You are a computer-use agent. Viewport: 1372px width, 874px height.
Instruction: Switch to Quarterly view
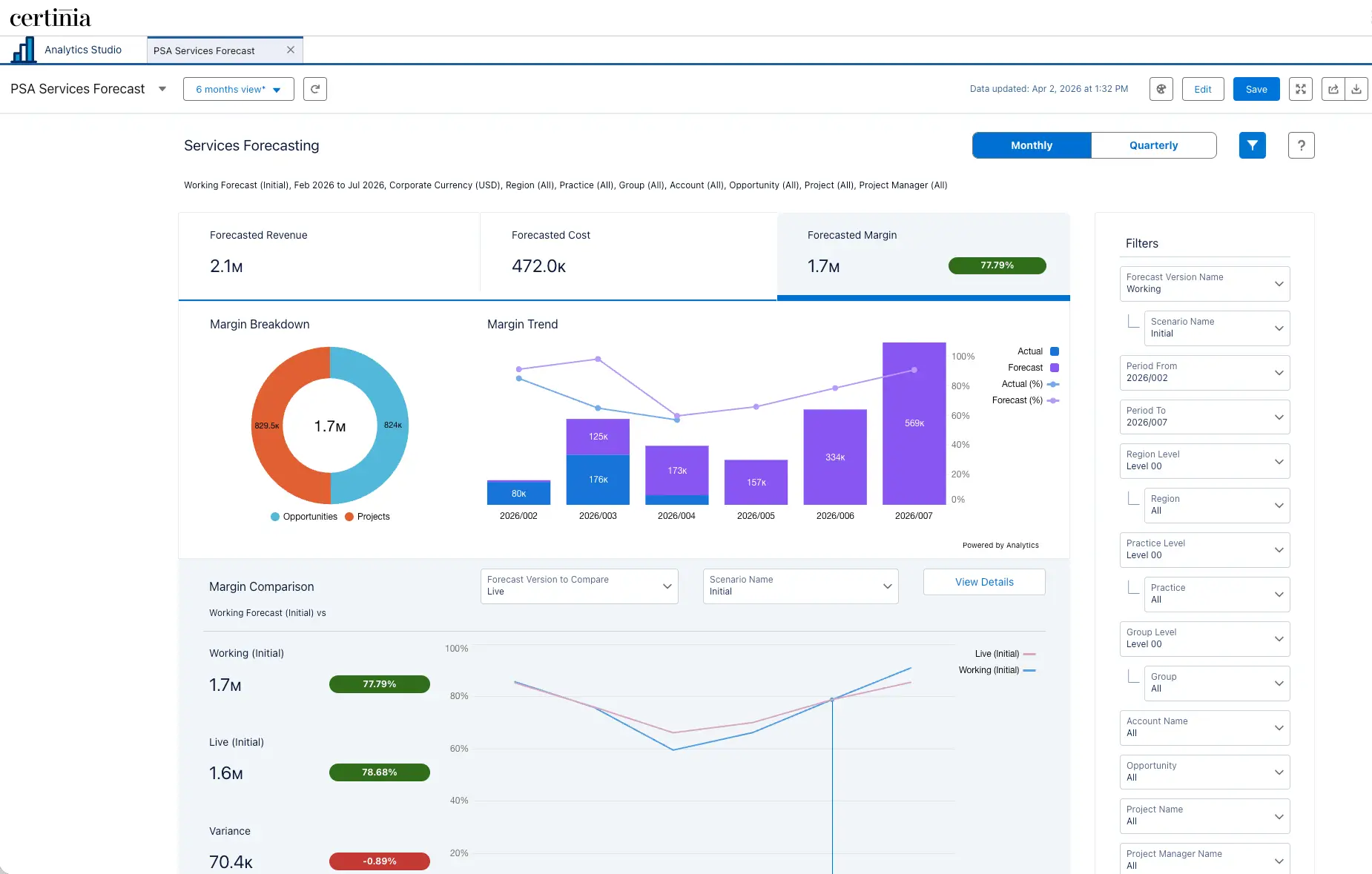[x=1152, y=145]
